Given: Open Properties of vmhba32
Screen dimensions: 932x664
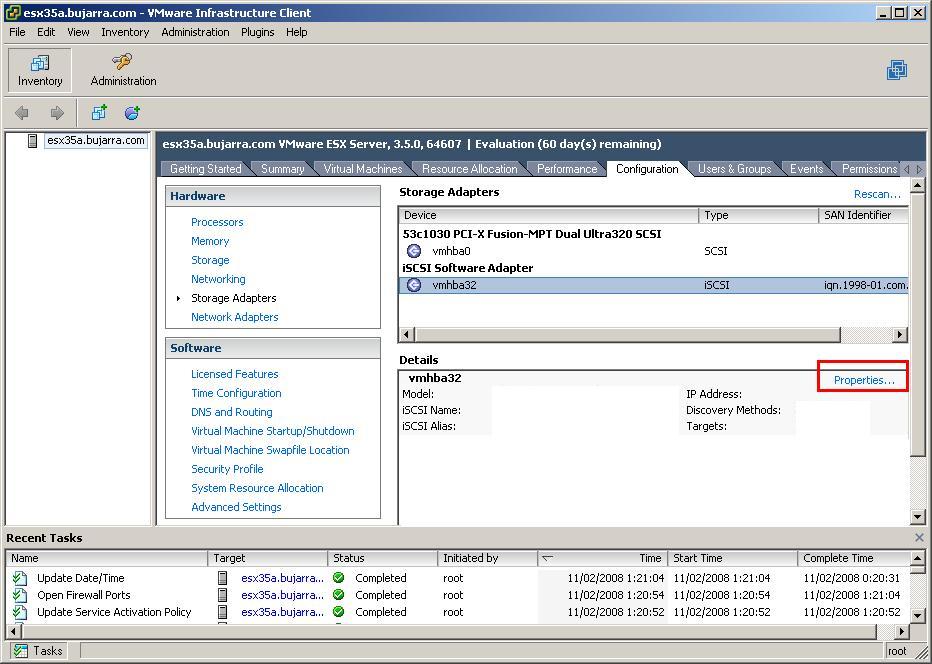Looking at the screenshot, I should click(x=864, y=380).
